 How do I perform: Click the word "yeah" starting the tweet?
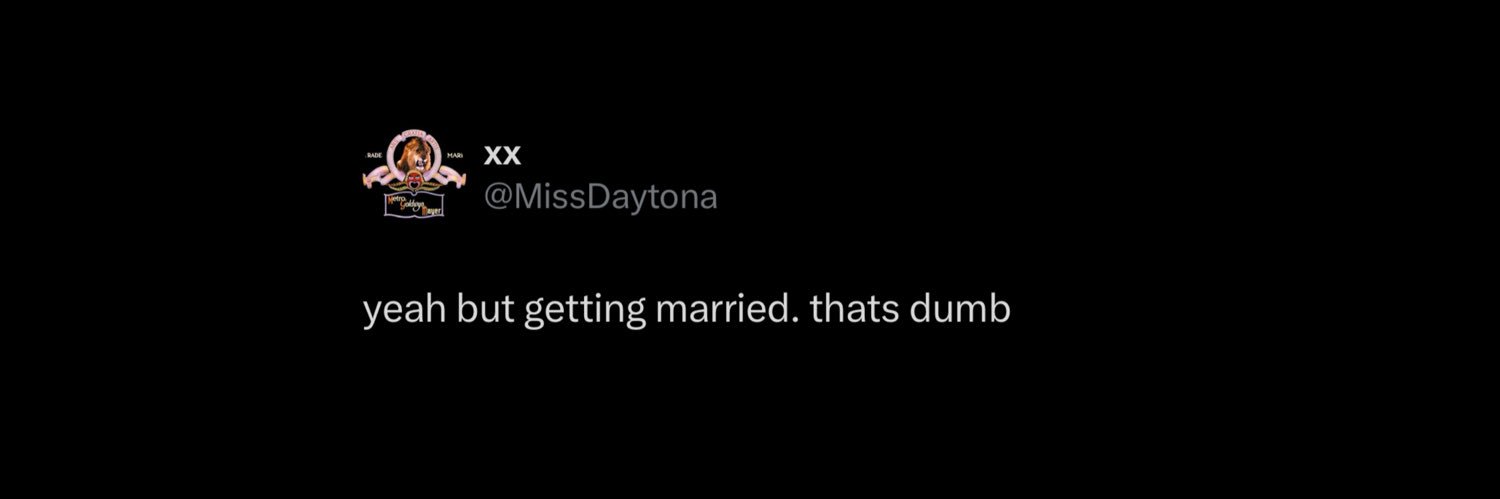coord(404,312)
